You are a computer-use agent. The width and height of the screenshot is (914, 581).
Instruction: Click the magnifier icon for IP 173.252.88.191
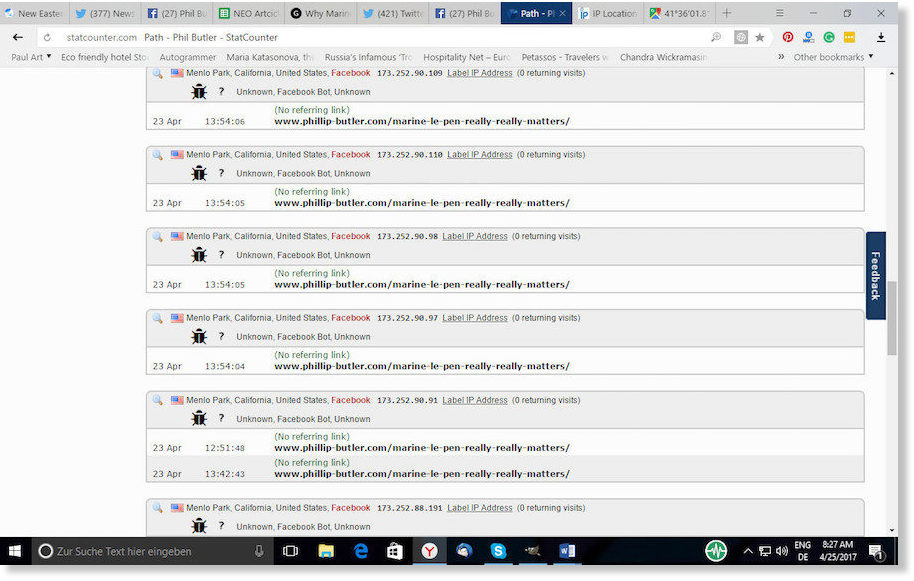click(x=157, y=508)
